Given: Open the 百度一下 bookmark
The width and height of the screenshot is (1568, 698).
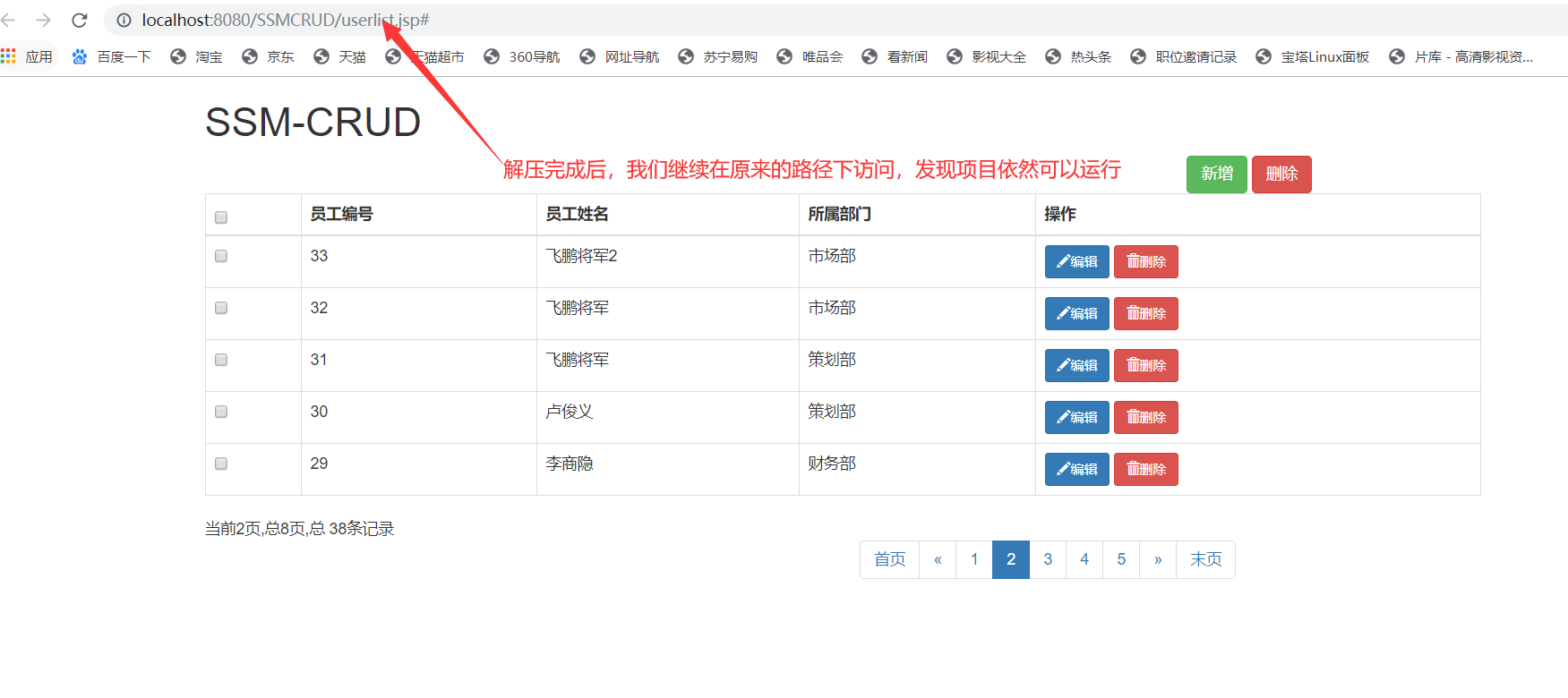Looking at the screenshot, I should (111, 56).
